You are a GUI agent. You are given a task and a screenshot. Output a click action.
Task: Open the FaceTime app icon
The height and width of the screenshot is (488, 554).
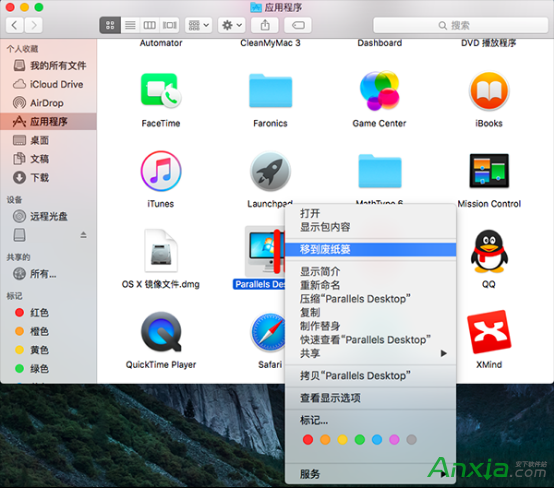161,90
